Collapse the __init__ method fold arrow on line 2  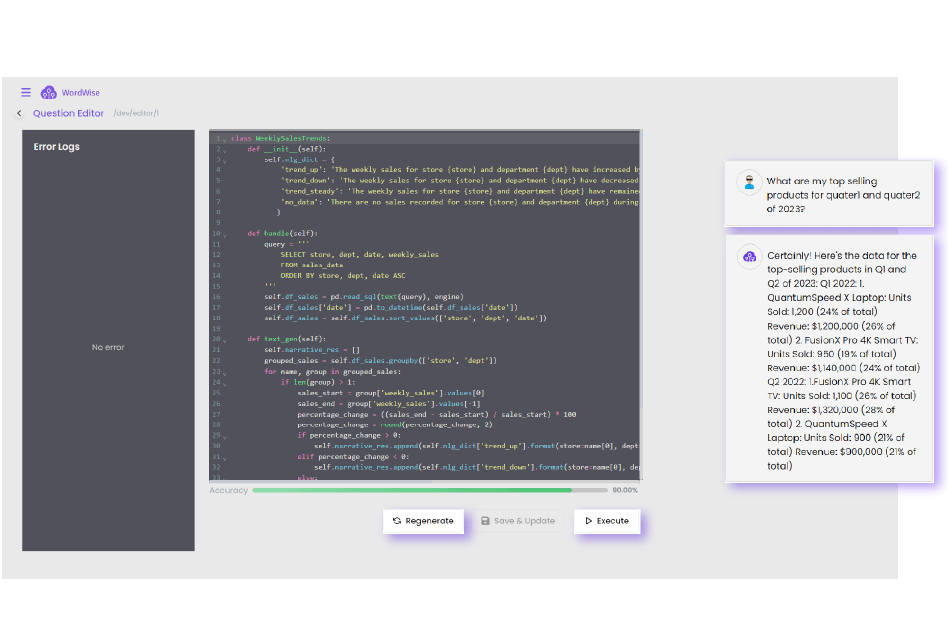tap(225, 149)
